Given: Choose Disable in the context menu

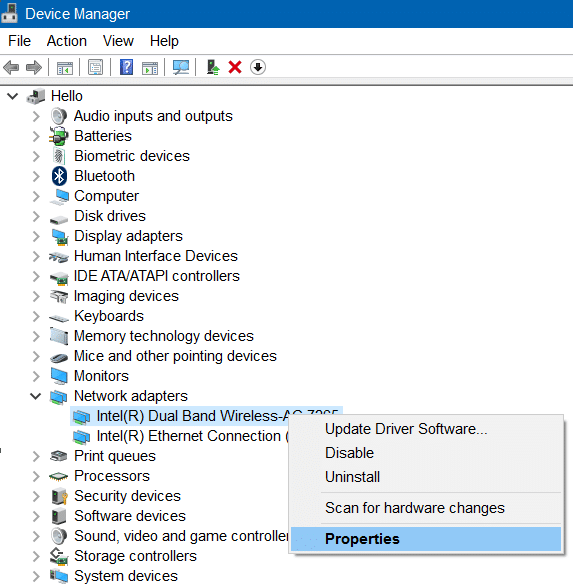Looking at the screenshot, I should 426,453.
